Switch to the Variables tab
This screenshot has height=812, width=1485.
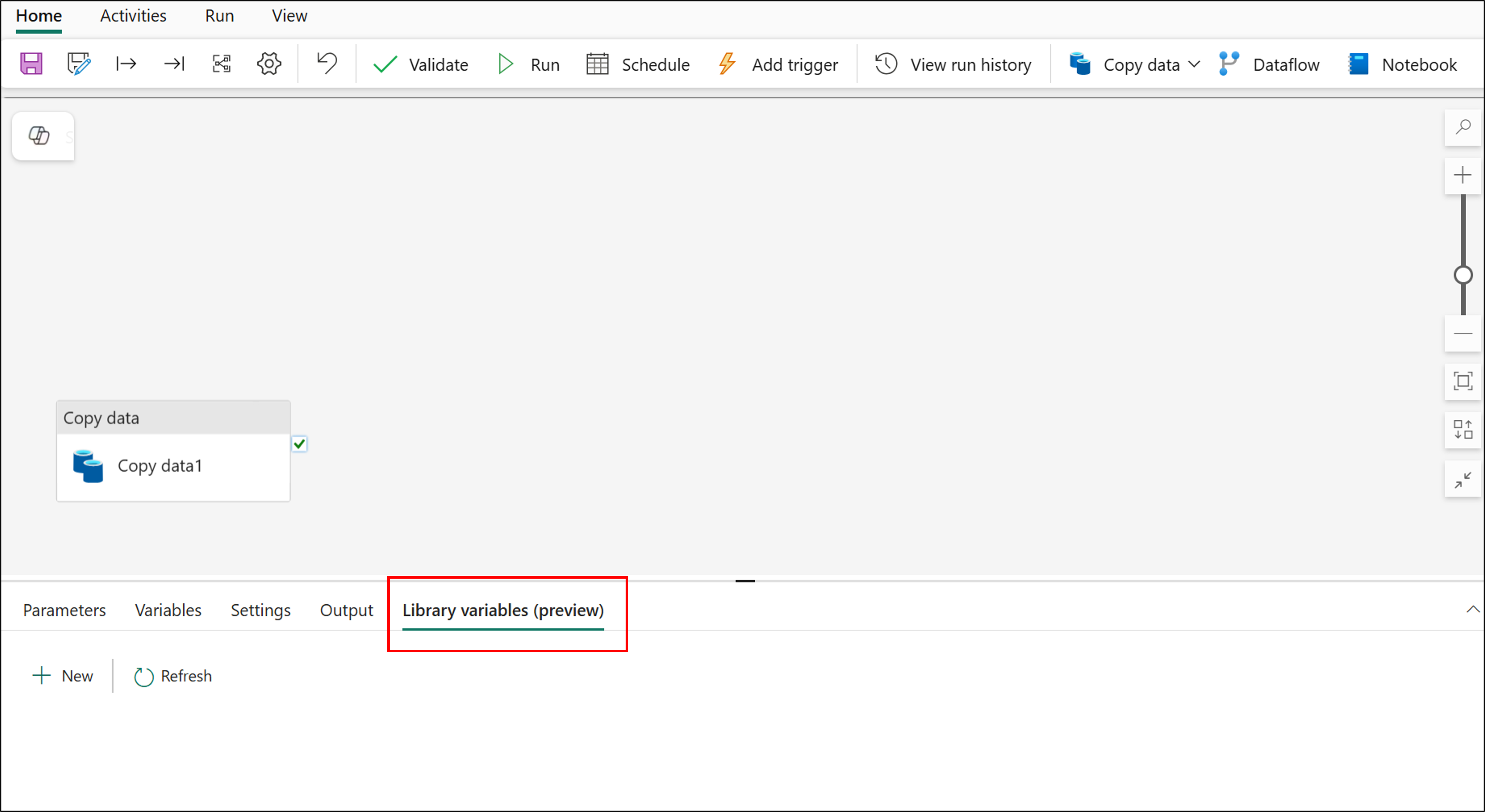coord(168,610)
